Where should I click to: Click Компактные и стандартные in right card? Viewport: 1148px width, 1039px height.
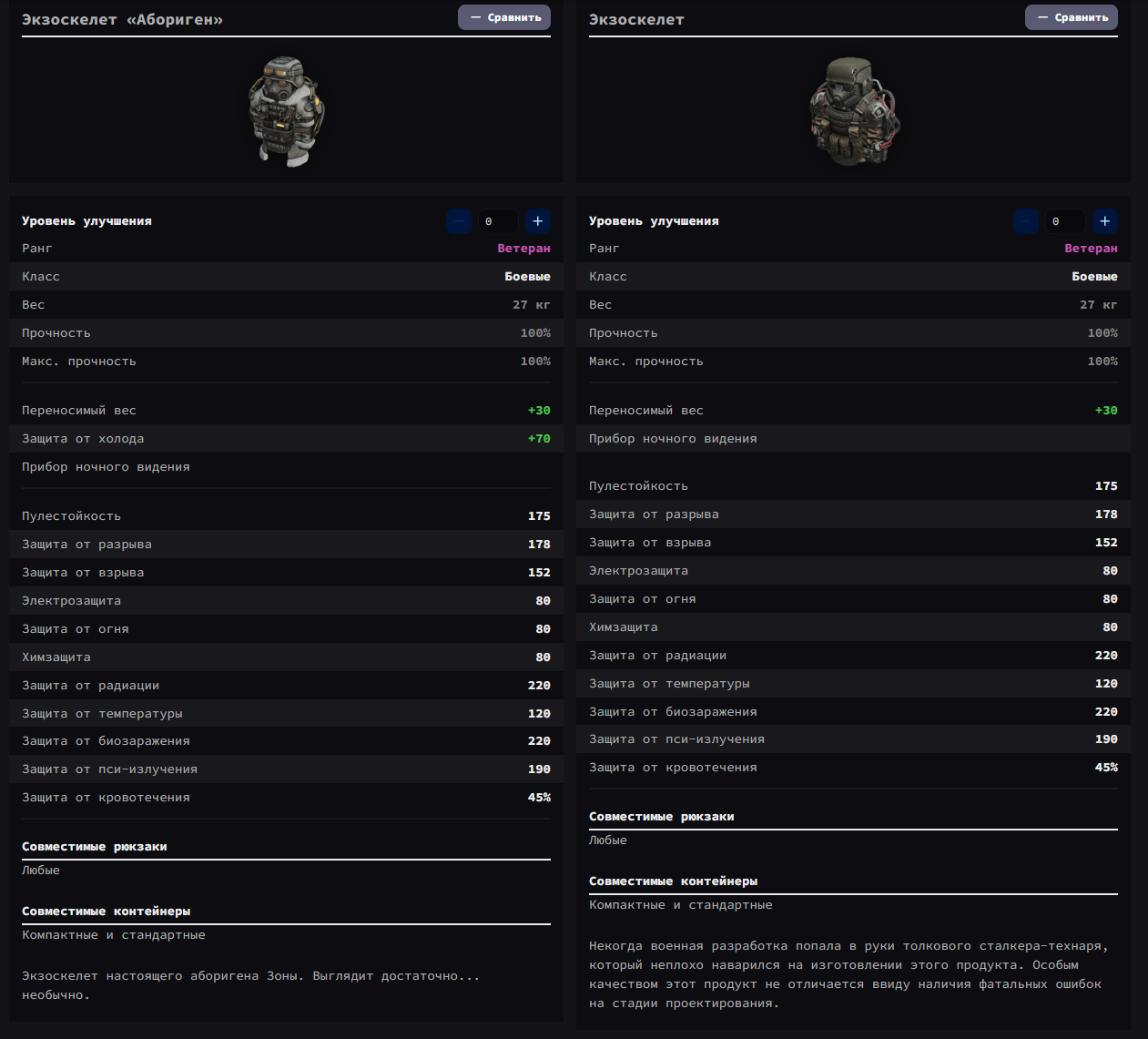click(681, 905)
